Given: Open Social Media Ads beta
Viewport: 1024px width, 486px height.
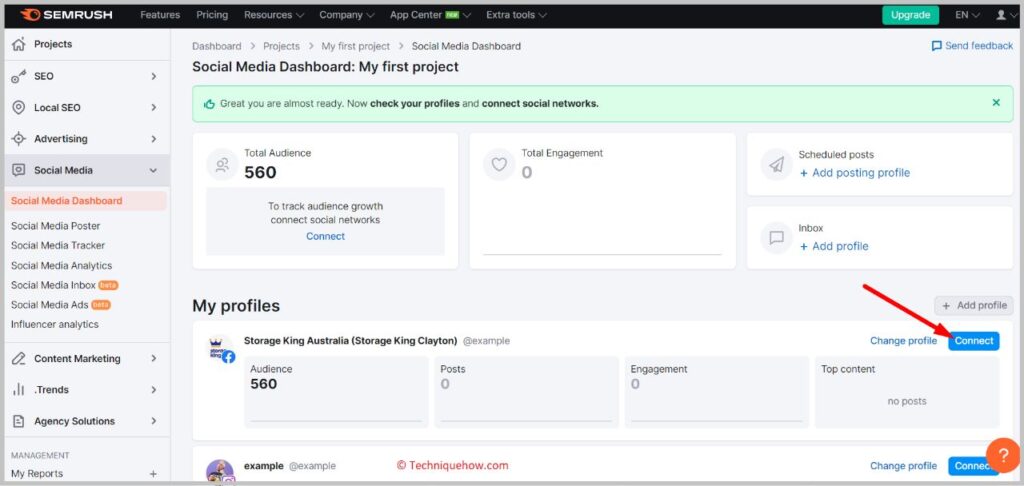Looking at the screenshot, I should point(61,305).
